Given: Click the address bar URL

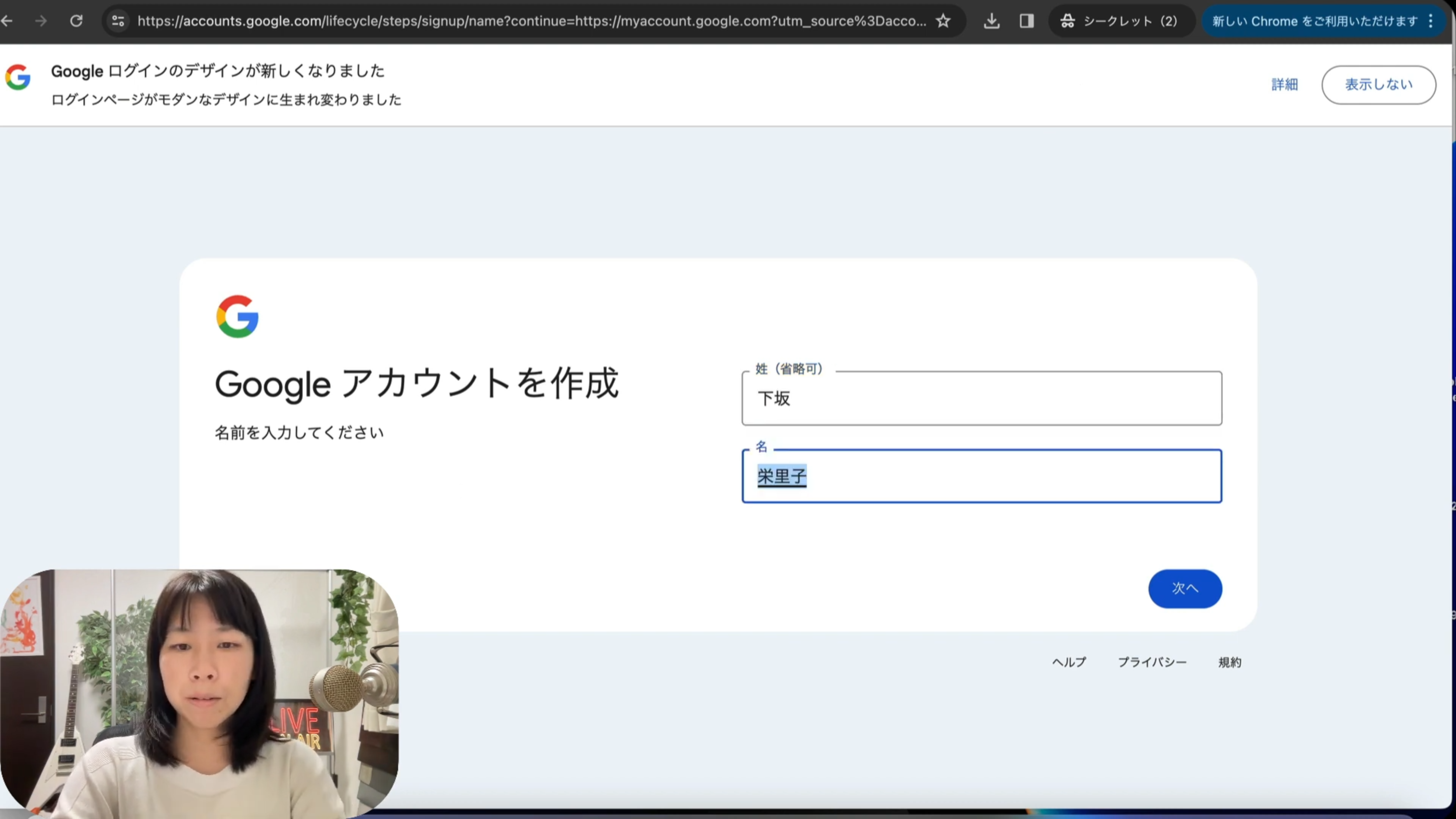Looking at the screenshot, I should tap(531, 21).
